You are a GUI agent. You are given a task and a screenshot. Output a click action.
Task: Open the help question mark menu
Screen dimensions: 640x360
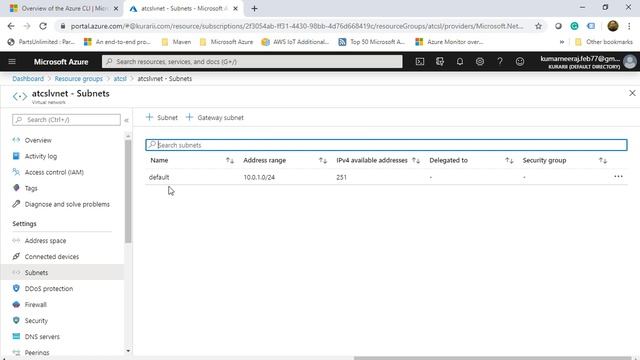(500, 62)
